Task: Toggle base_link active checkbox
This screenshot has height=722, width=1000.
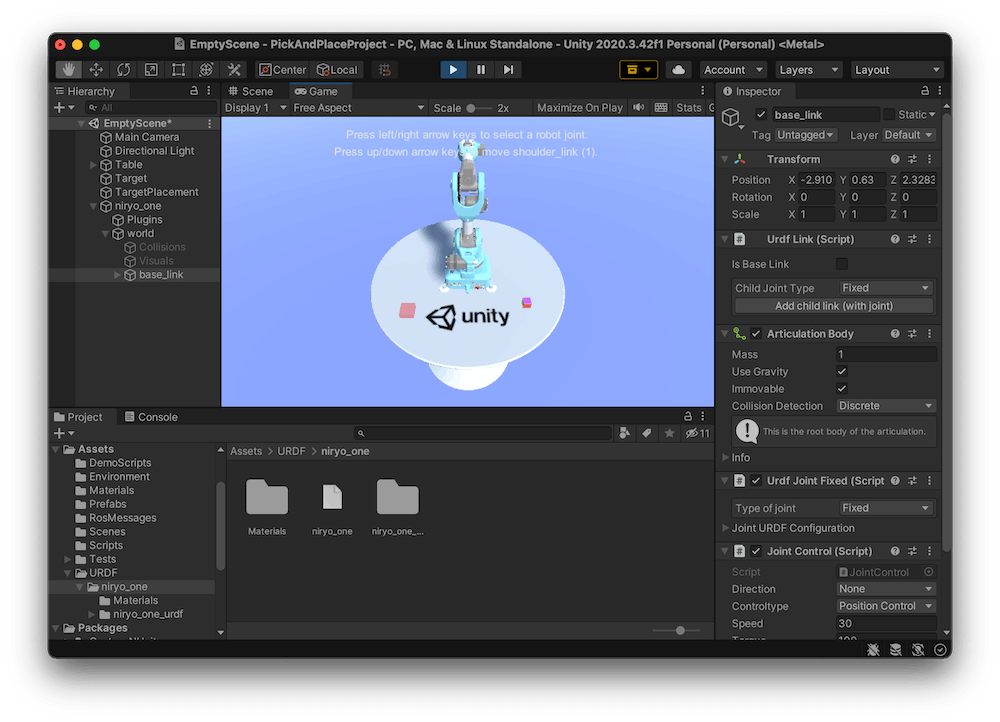Action: 761,115
